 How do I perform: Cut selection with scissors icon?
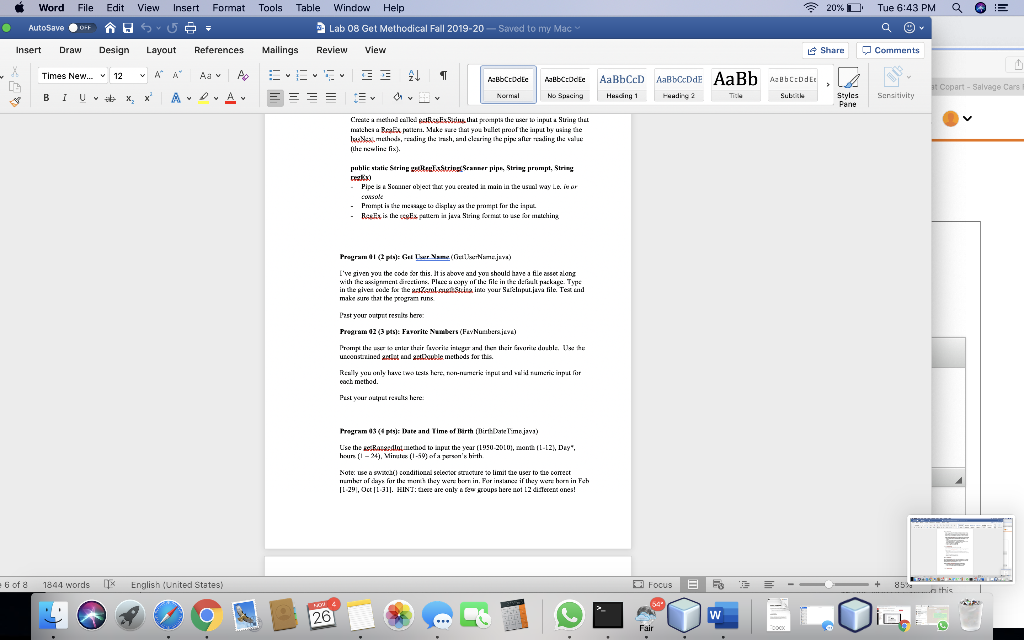[14, 72]
